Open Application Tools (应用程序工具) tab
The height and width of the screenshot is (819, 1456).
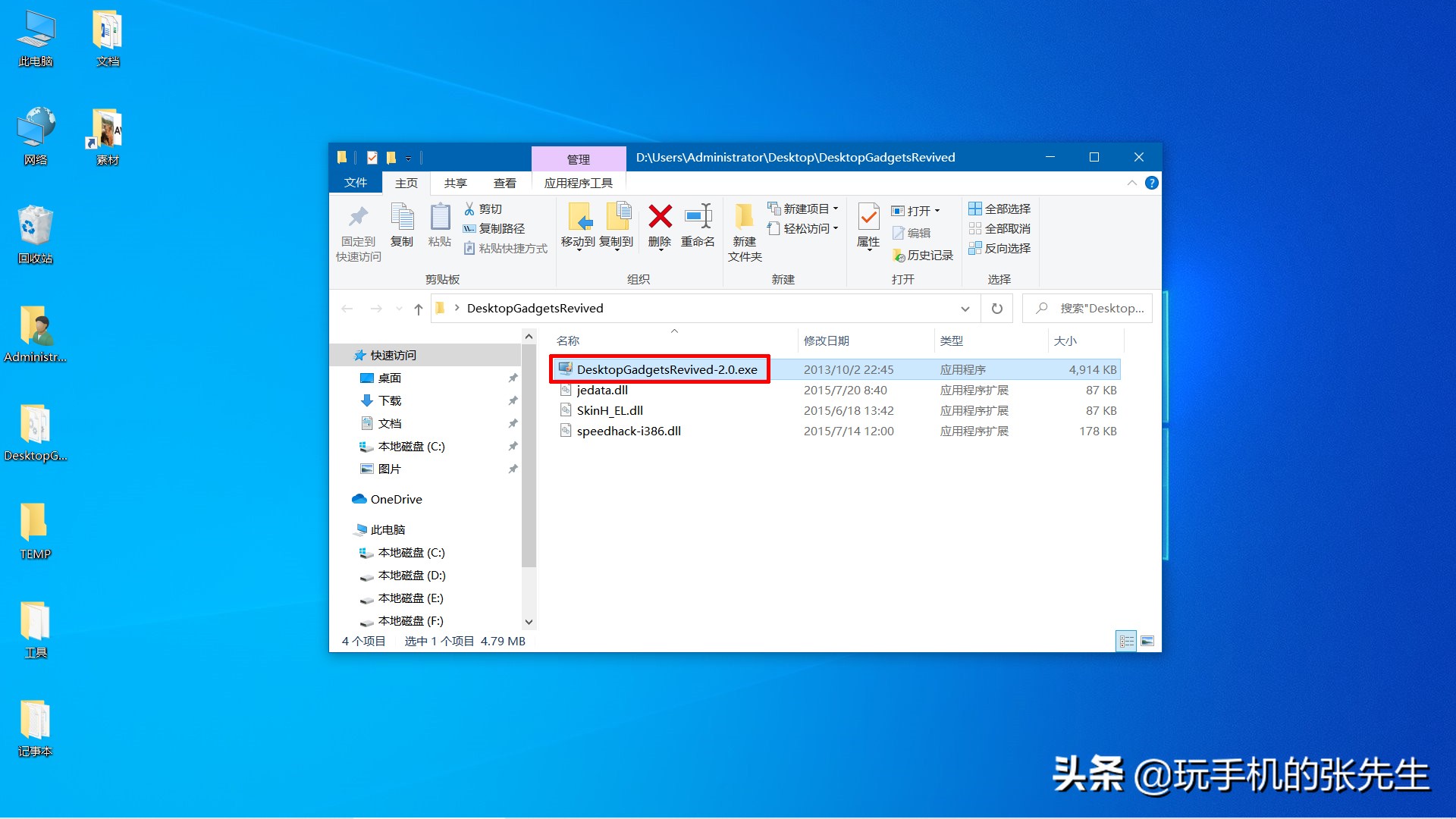(x=579, y=183)
